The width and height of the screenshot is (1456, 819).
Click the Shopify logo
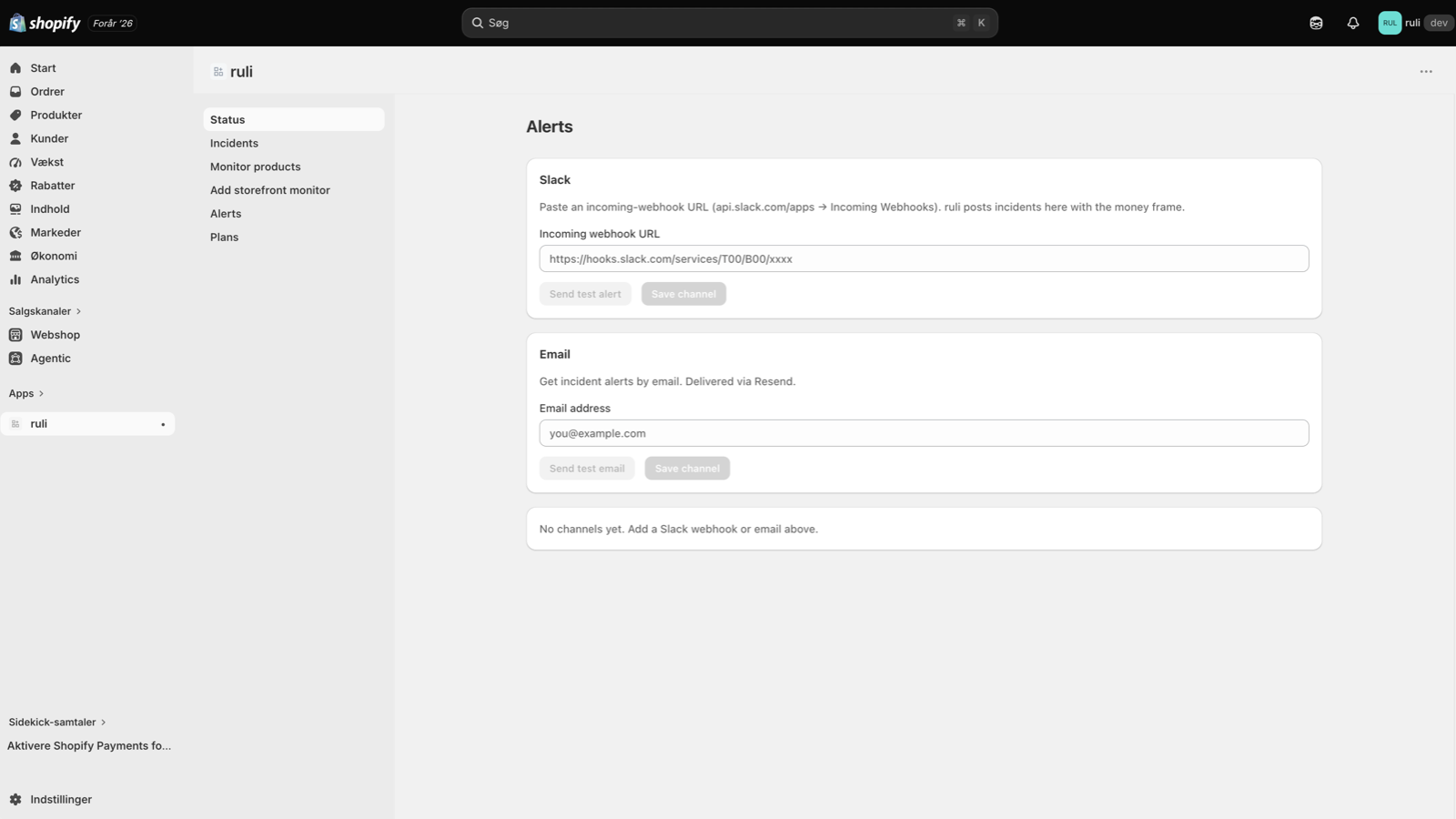point(45,23)
